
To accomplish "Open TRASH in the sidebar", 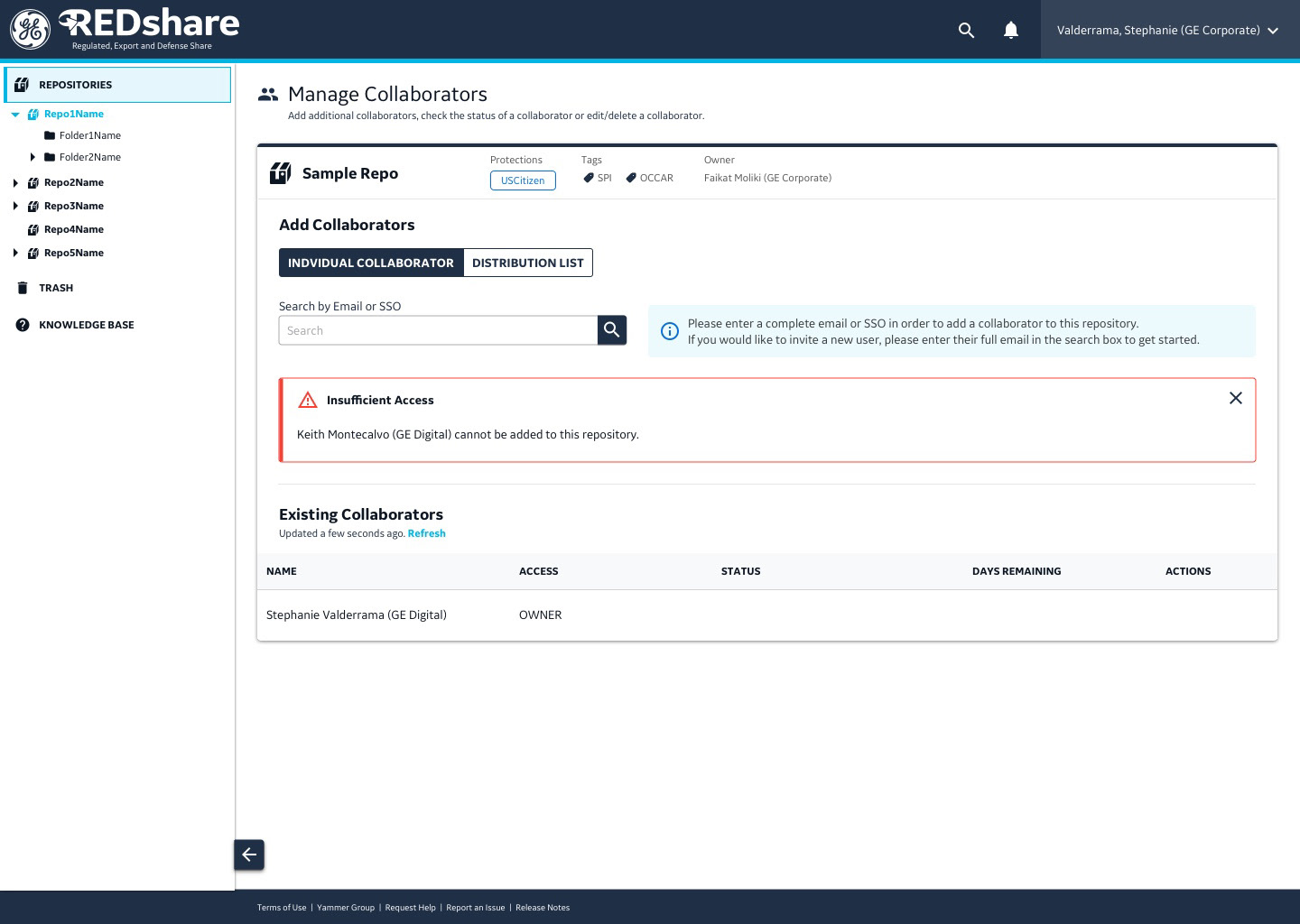I will [x=56, y=288].
